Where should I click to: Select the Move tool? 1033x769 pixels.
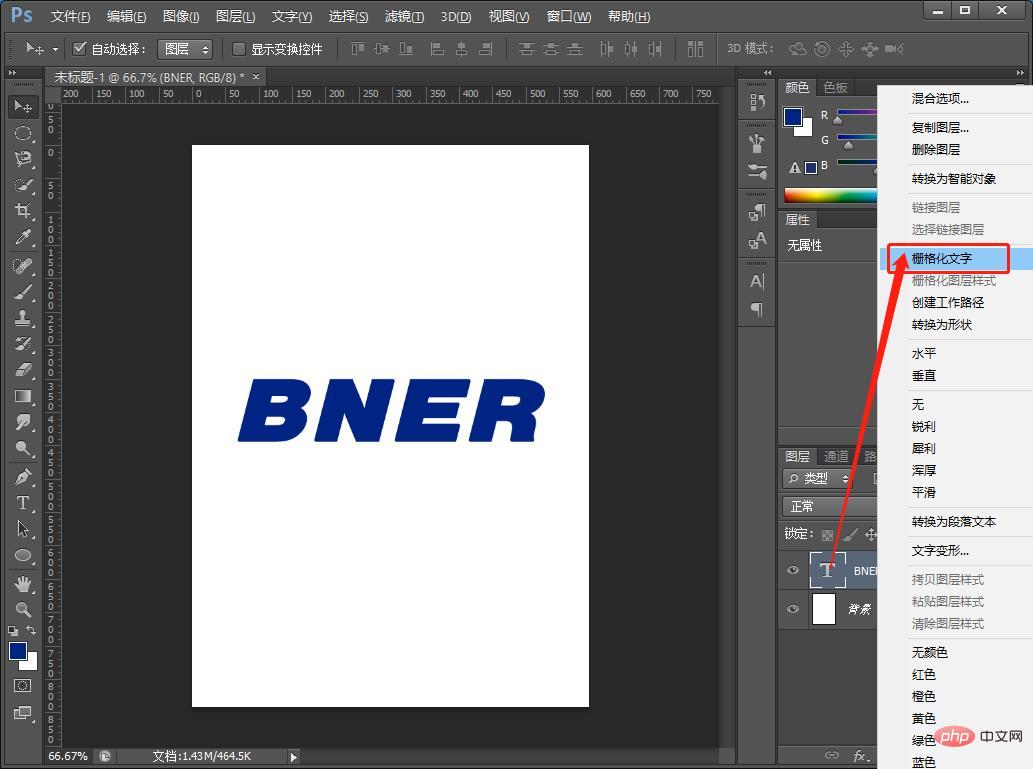pos(23,106)
